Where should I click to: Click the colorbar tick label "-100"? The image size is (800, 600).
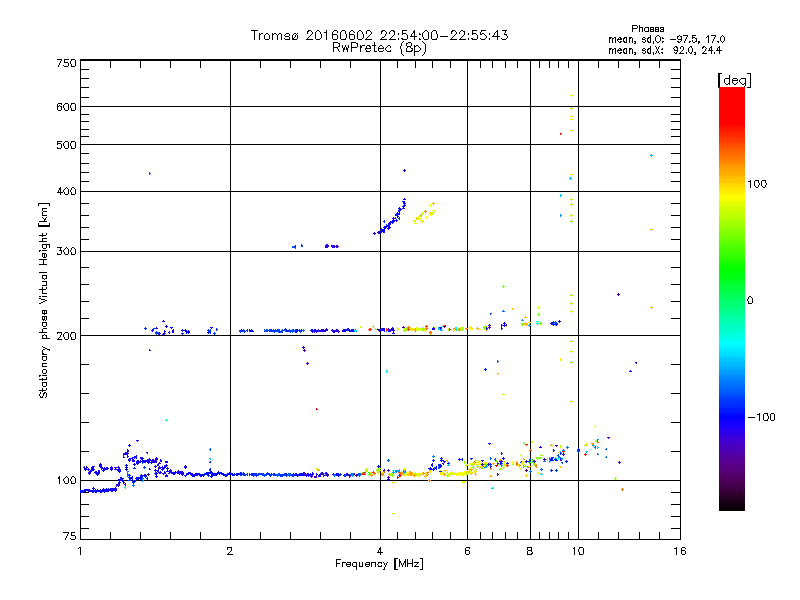tap(761, 417)
